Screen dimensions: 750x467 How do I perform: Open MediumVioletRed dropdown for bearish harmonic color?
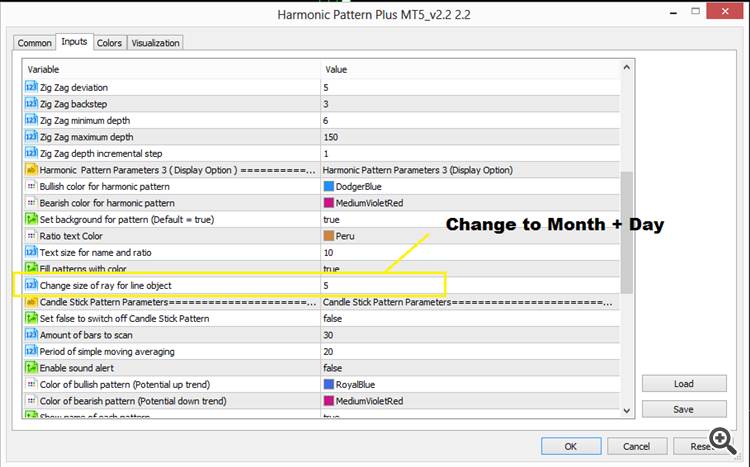pos(470,203)
